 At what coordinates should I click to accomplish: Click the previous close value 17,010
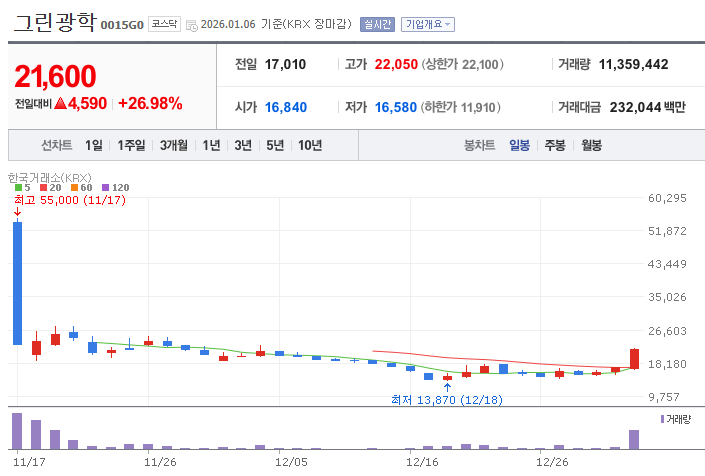[x=285, y=64]
